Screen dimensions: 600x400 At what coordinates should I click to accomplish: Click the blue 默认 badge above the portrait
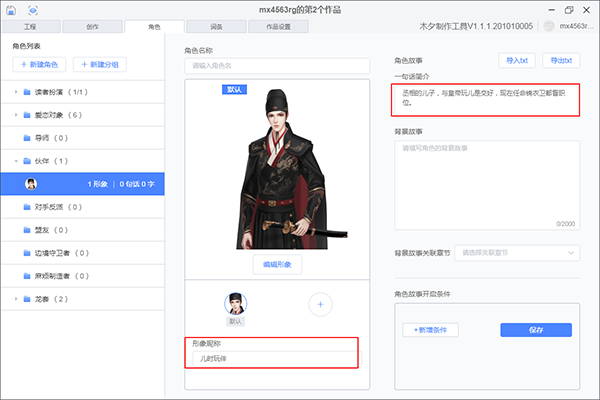tap(234, 90)
